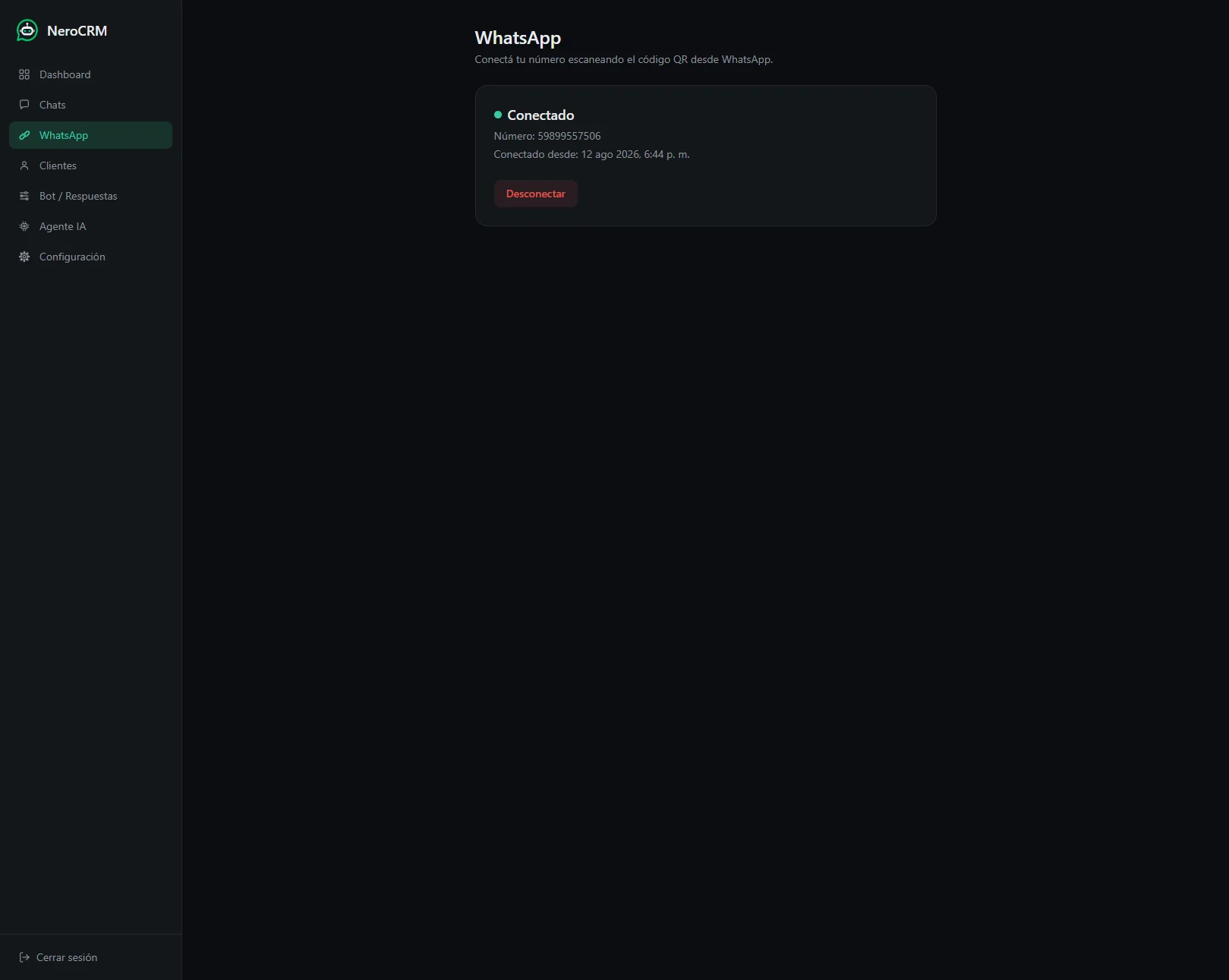
Task: Open the Clientes section
Action: click(x=90, y=165)
